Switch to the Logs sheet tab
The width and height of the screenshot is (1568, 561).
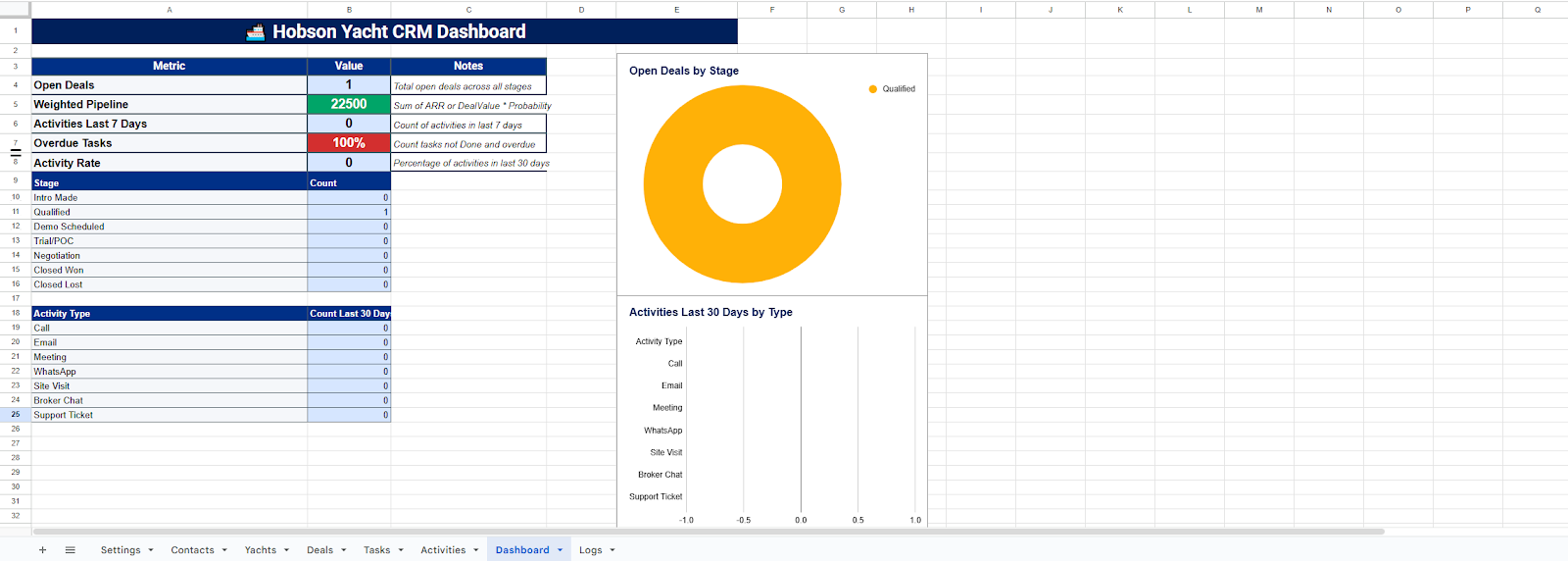[590, 550]
